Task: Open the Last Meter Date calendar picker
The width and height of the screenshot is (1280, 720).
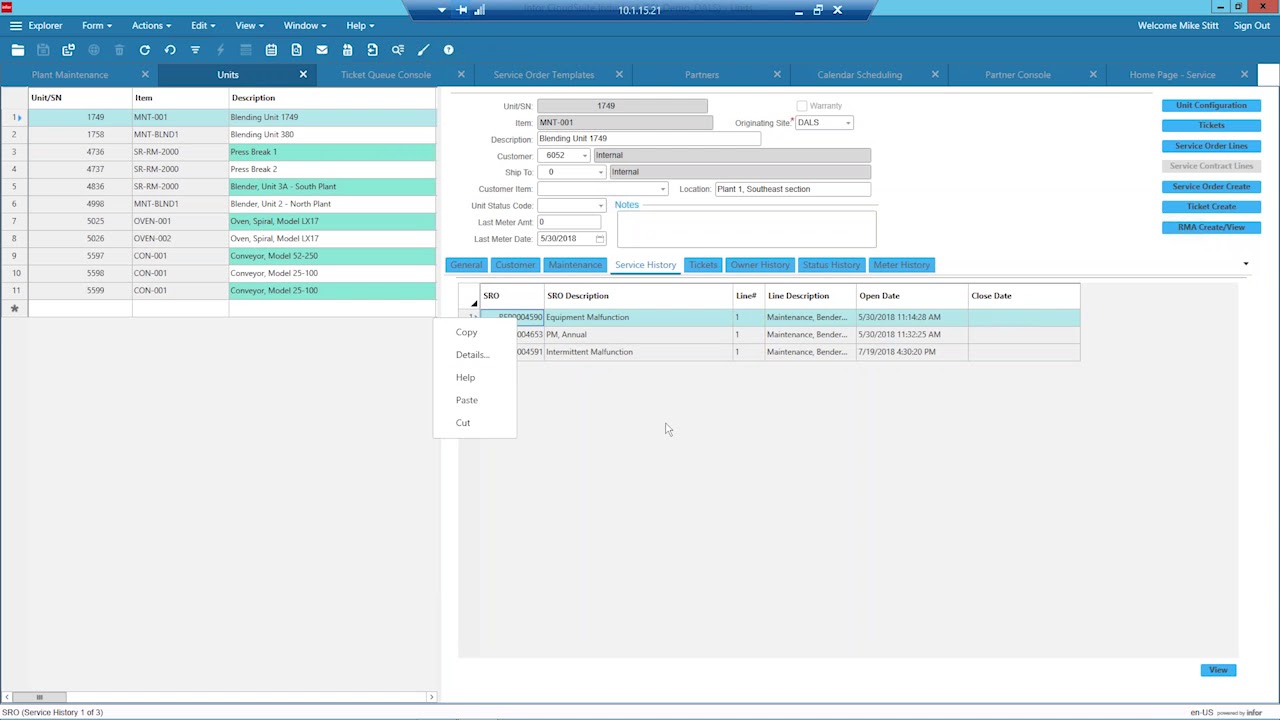Action: coord(600,239)
